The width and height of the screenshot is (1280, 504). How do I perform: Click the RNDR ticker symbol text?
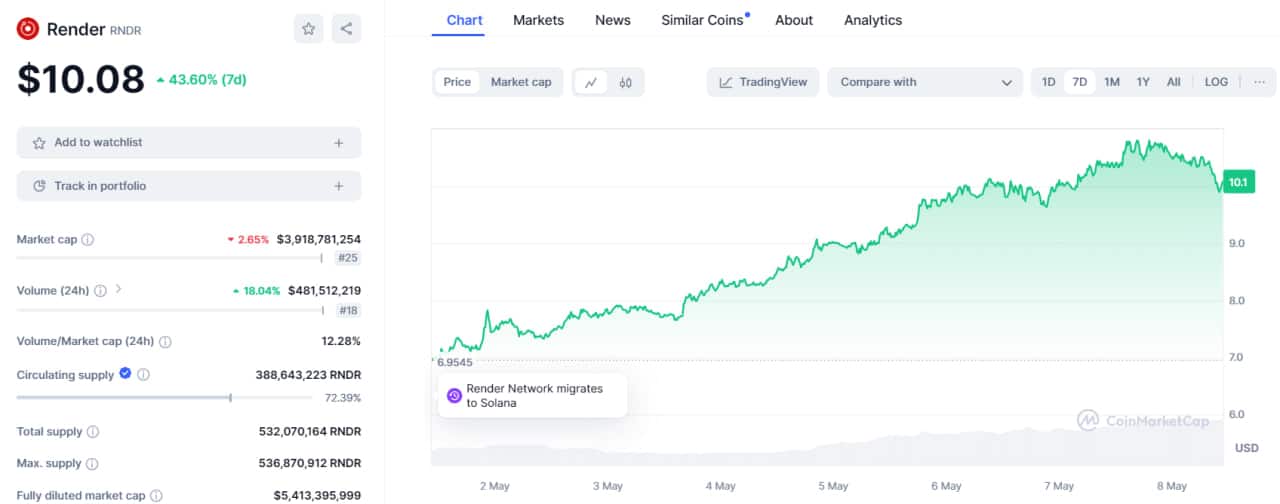click(x=126, y=30)
